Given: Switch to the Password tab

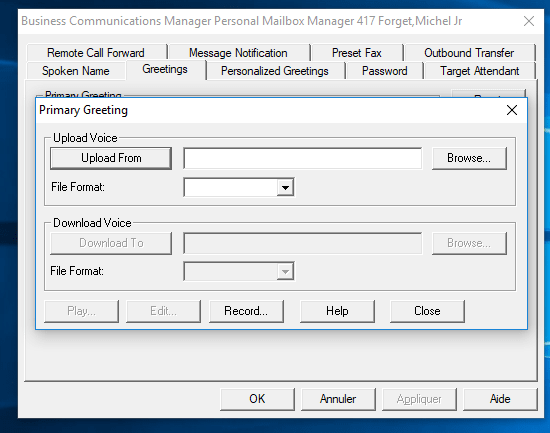Looking at the screenshot, I should coord(384,71).
